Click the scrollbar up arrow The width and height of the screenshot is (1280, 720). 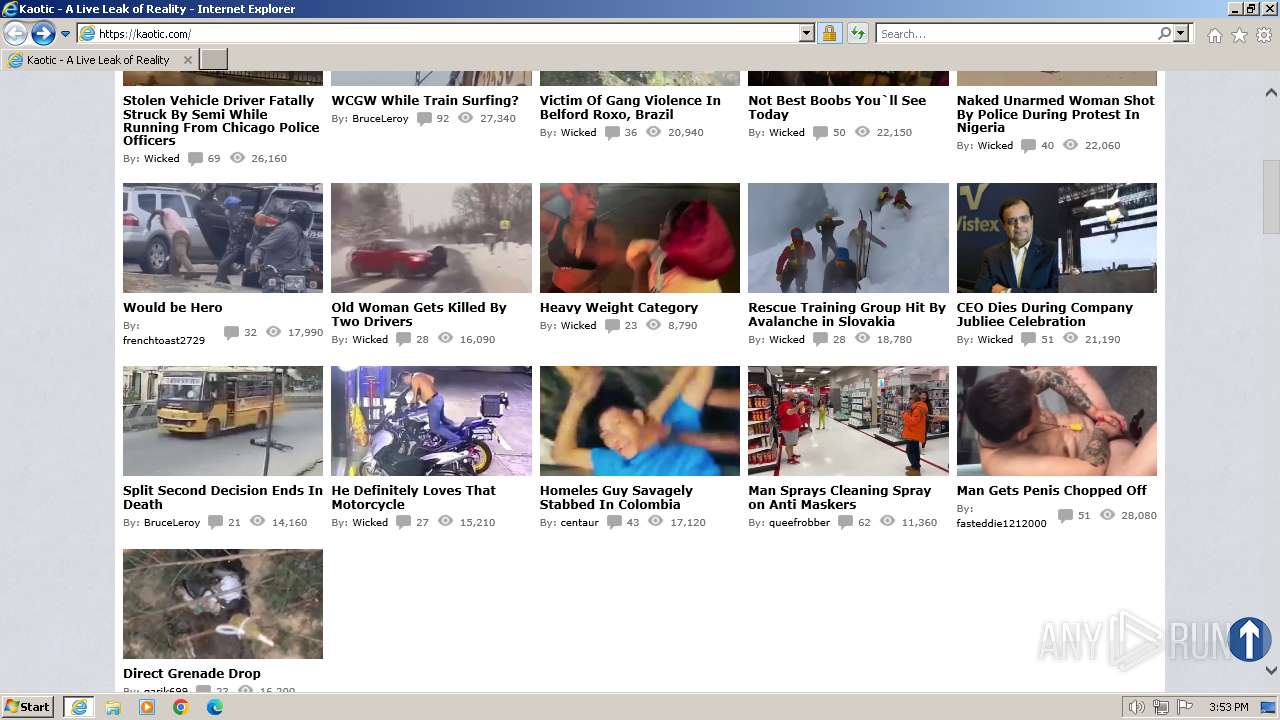click(x=1271, y=93)
